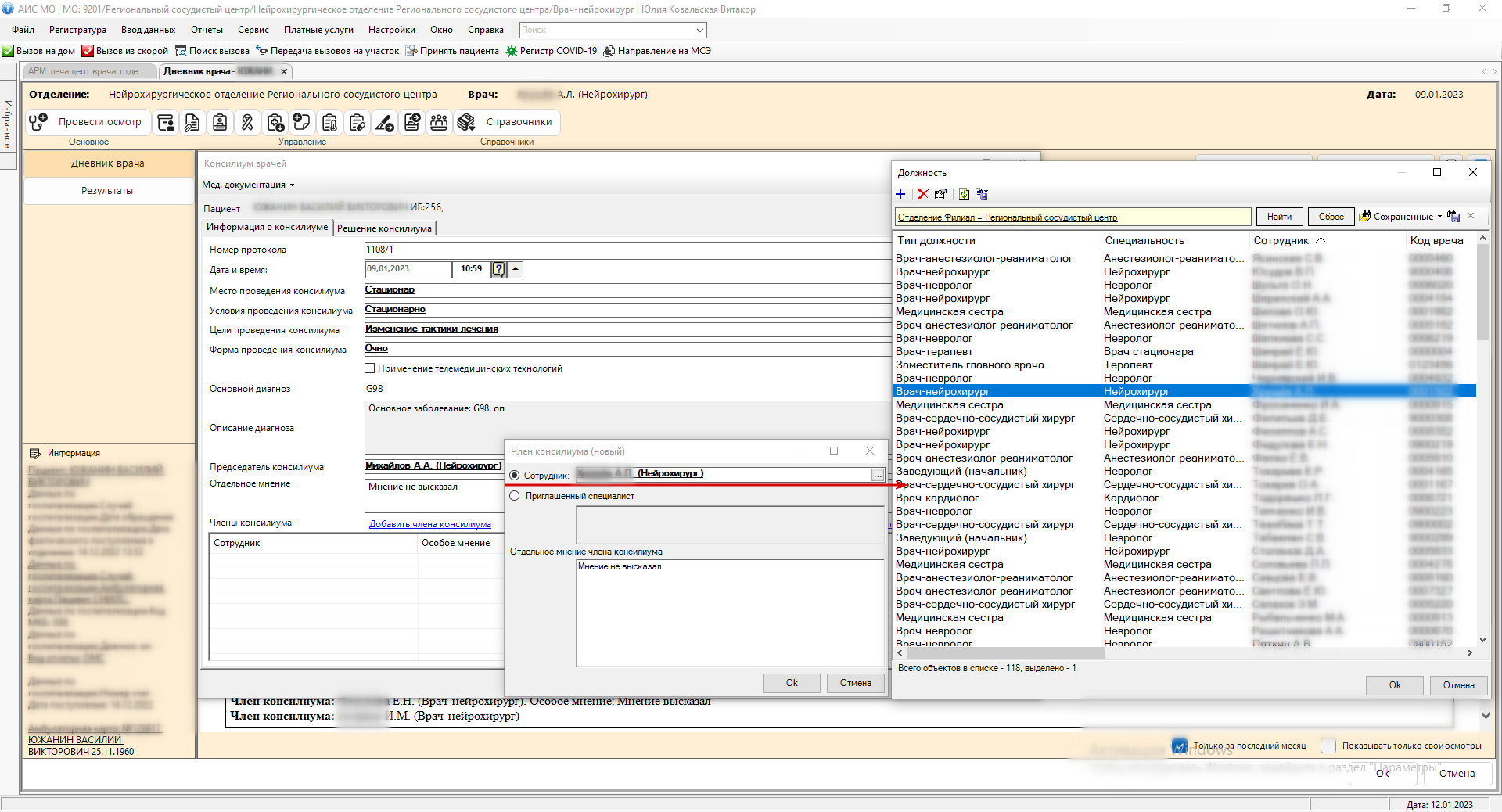Click 'Изменение тактики лечения' link
1502x812 pixels.
click(432, 329)
